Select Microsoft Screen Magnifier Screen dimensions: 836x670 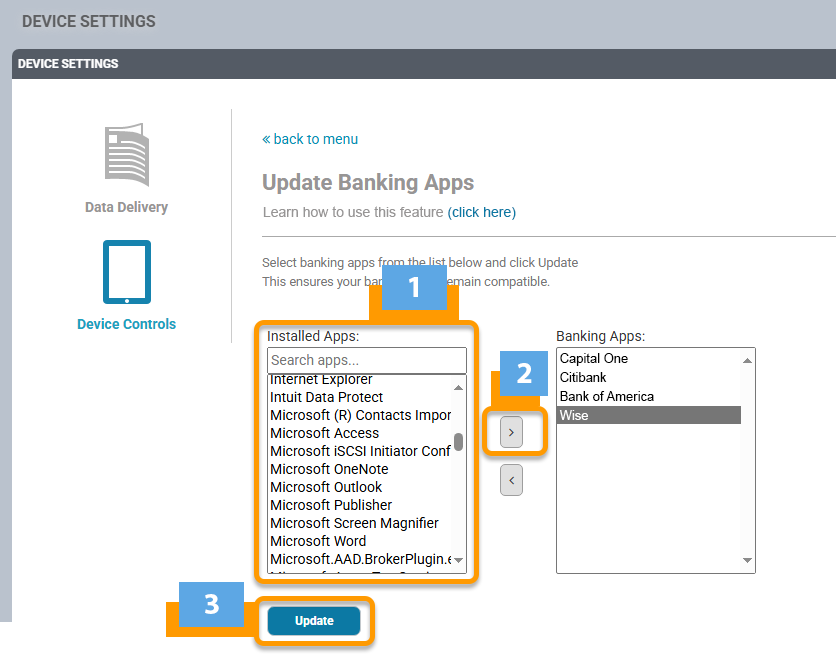360,523
